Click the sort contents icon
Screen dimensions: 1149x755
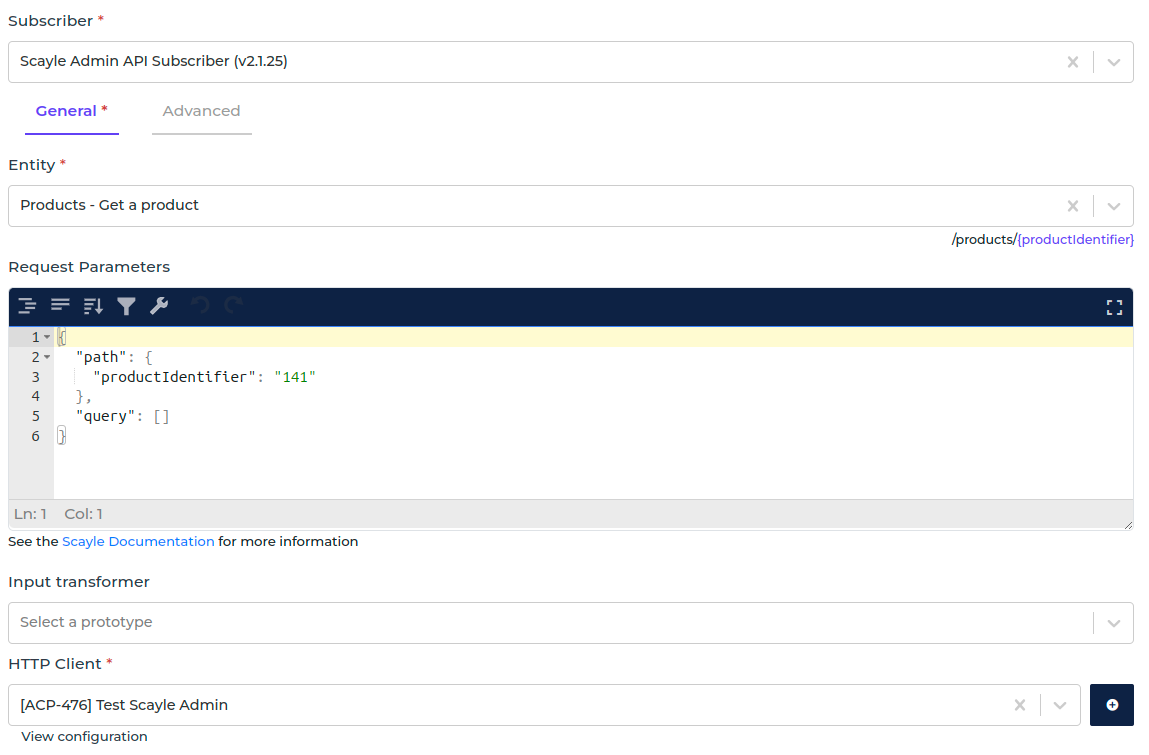tap(93, 306)
